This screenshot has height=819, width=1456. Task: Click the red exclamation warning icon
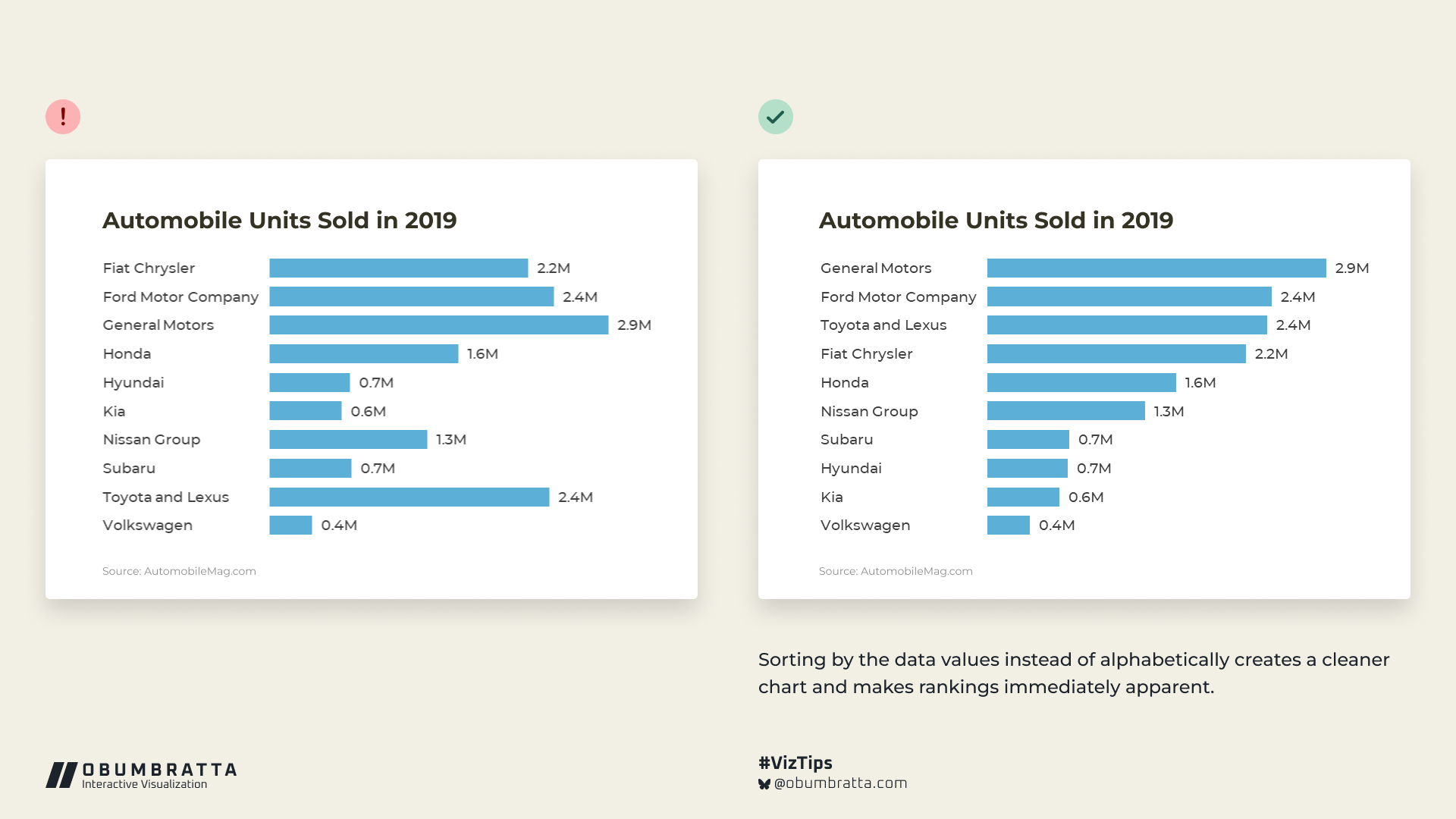pyautogui.click(x=63, y=117)
